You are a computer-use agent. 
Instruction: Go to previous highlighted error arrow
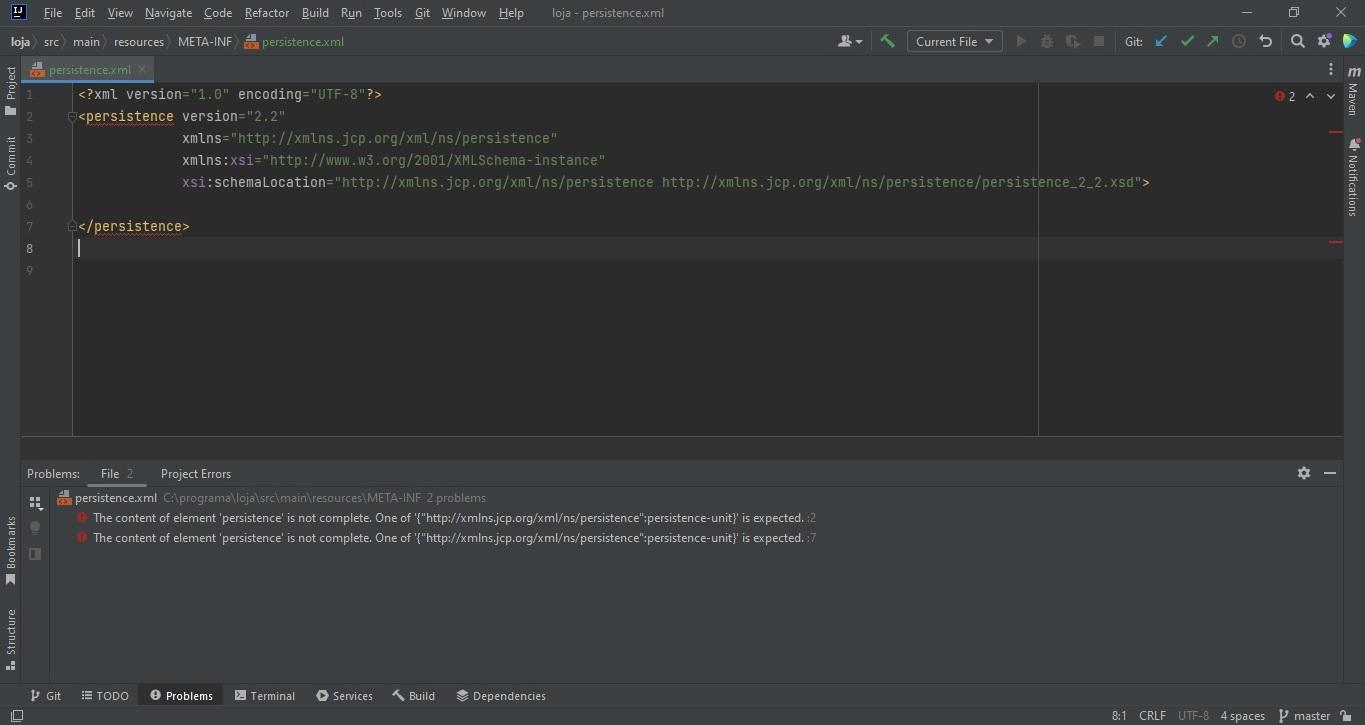[x=1310, y=96]
